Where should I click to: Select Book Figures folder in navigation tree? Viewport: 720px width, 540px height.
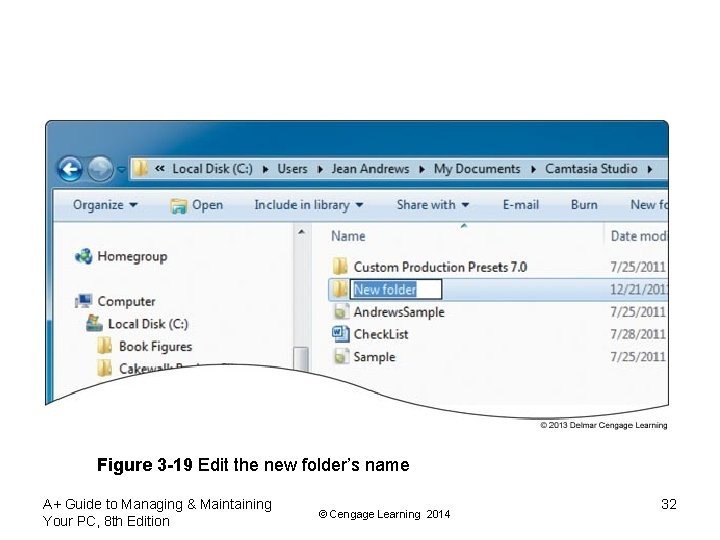tap(155, 347)
